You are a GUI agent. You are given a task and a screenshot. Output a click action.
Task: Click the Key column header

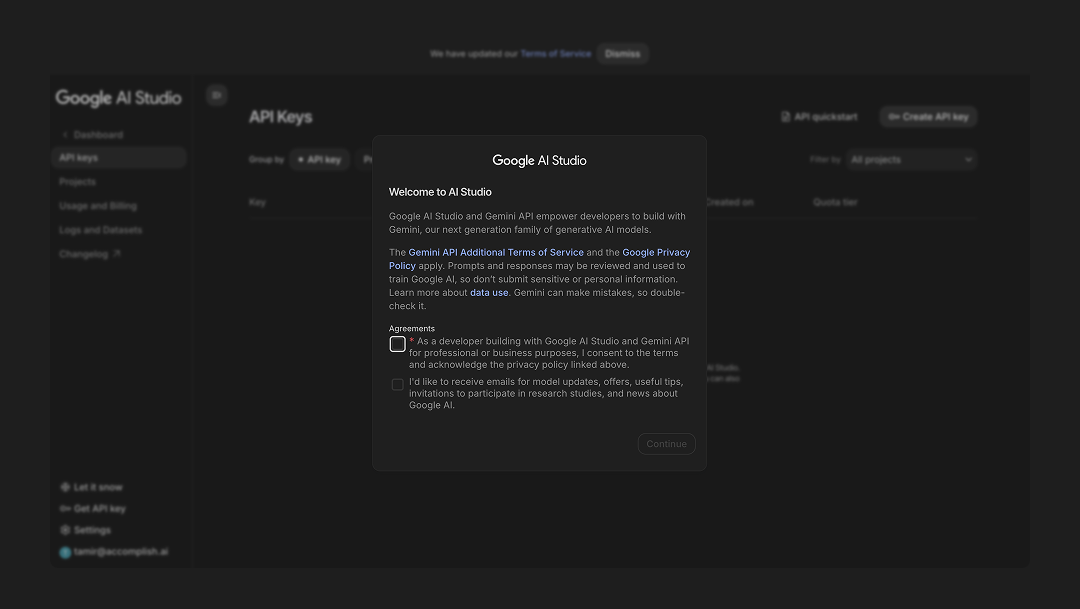258,203
